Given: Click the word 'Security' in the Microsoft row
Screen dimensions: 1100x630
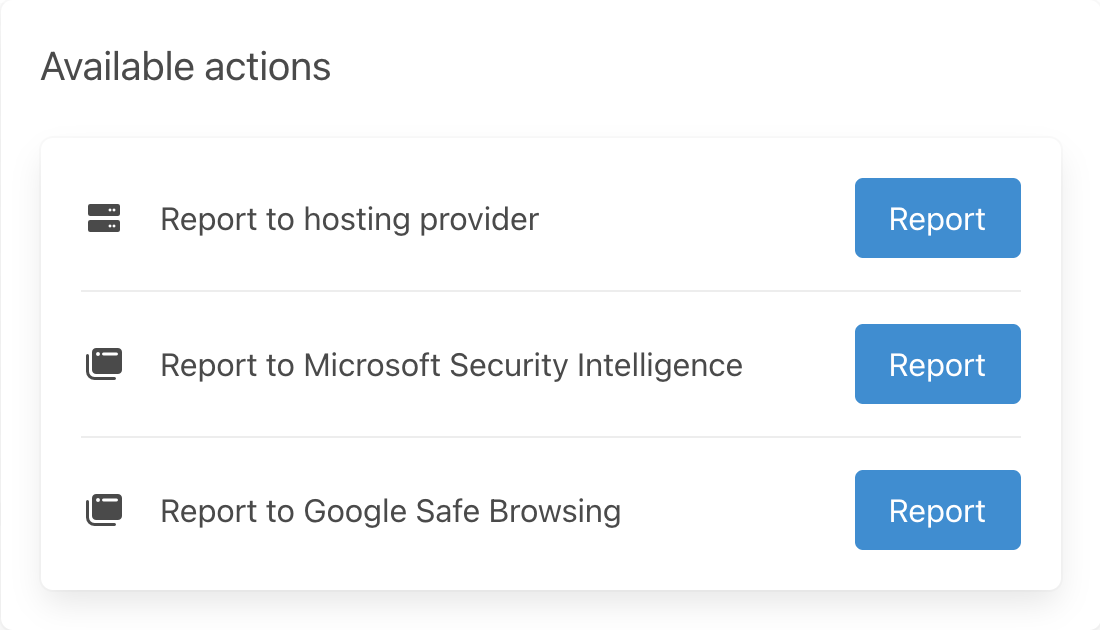Looking at the screenshot, I should (x=509, y=365).
